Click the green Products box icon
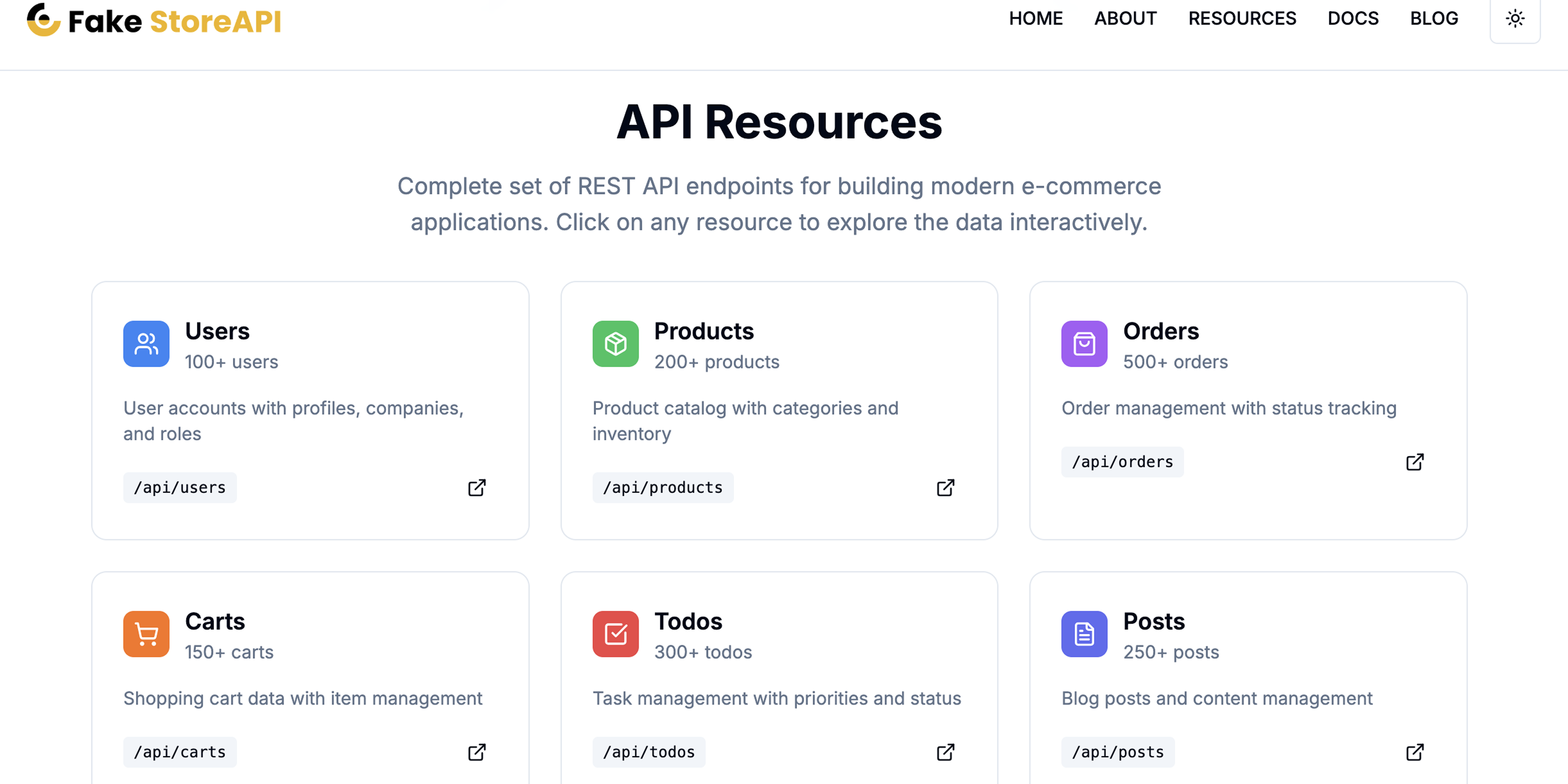This screenshot has width=1568, height=784. (615, 344)
